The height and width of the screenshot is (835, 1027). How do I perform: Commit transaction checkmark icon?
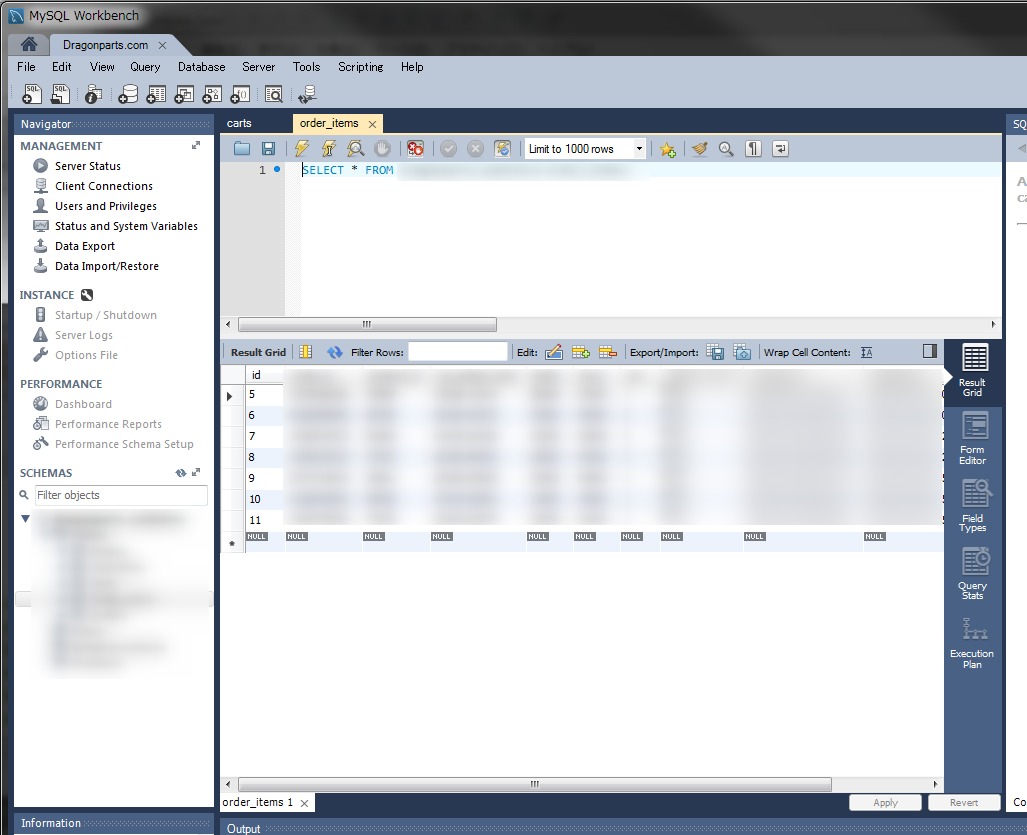(x=448, y=149)
